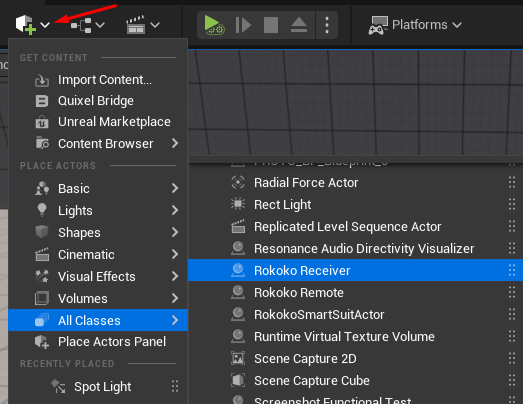This screenshot has width=523, height=404.
Task: Select Replicated Level Sequence Actor
Action: click(356, 227)
